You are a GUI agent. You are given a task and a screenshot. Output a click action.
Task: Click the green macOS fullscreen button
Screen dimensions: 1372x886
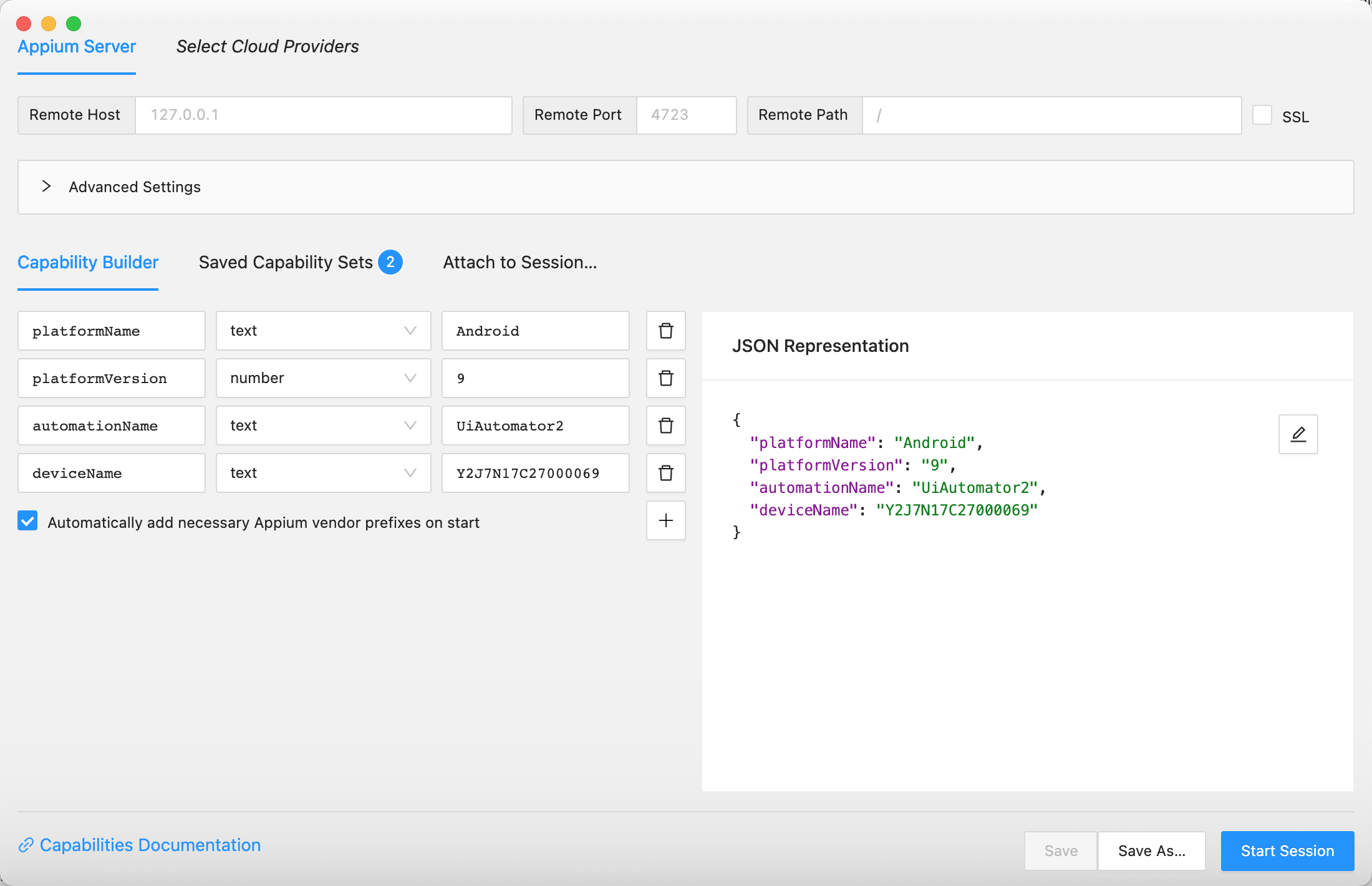point(74,24)
